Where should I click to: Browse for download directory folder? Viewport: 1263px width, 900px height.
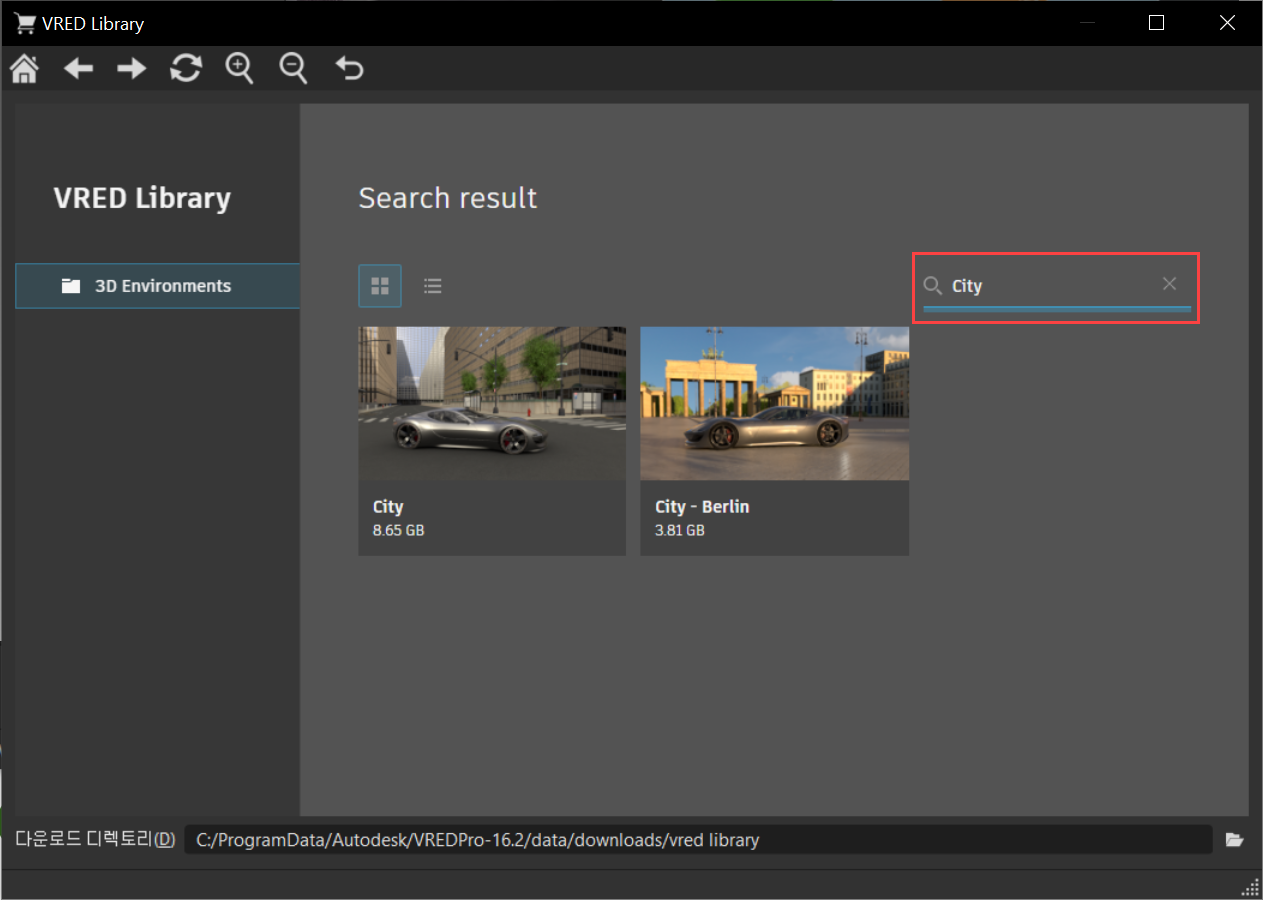click(1234, 840)
